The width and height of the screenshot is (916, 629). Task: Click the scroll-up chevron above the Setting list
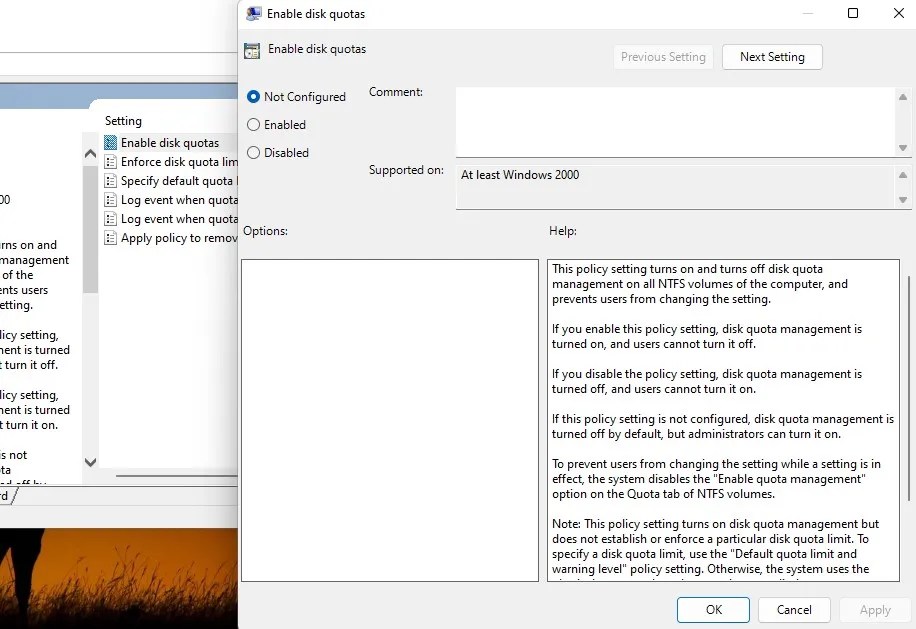click(x=90, y=153)
